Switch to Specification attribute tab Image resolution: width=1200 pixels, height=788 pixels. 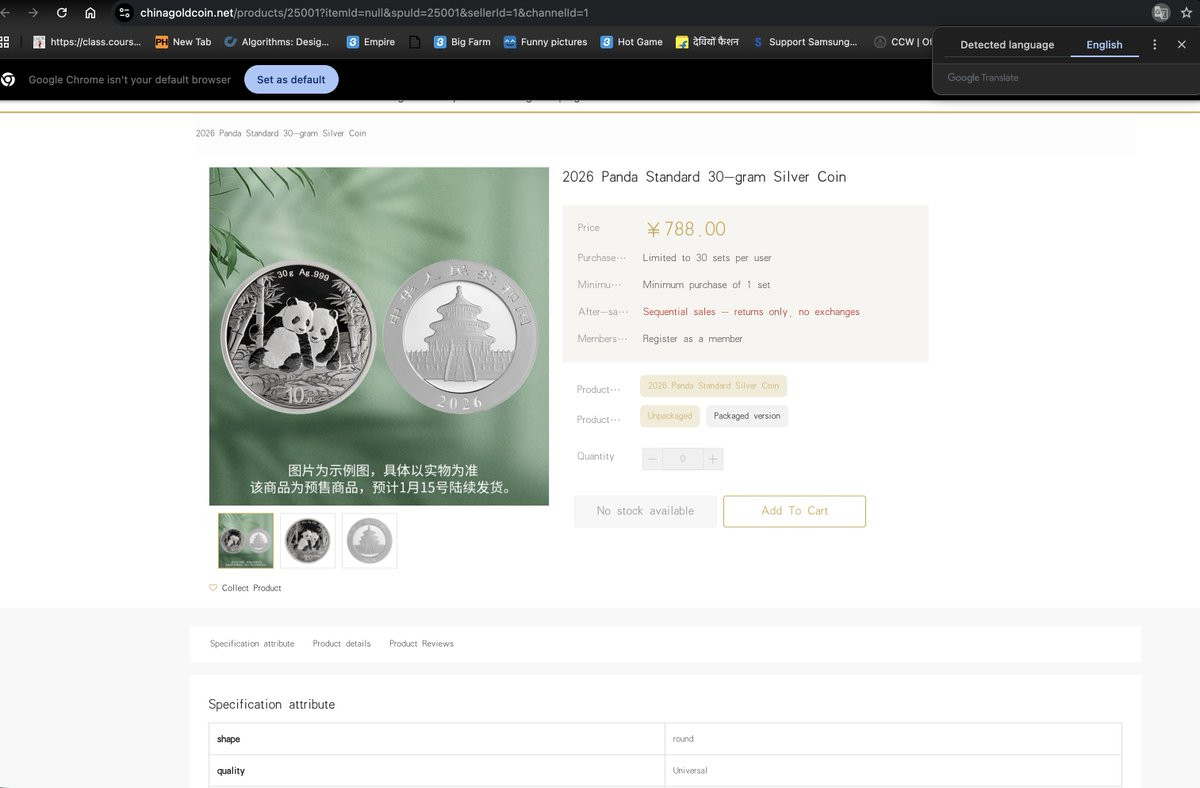[252, 644]
